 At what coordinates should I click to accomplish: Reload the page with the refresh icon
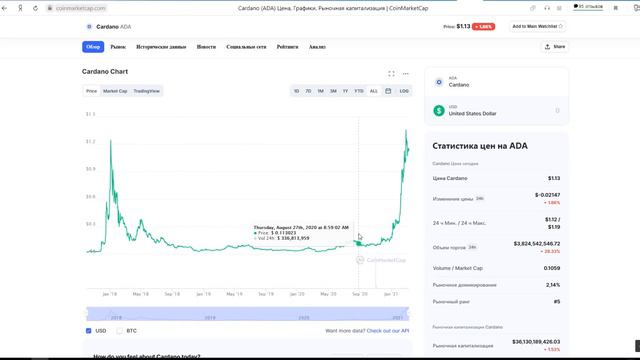point(36,8)
